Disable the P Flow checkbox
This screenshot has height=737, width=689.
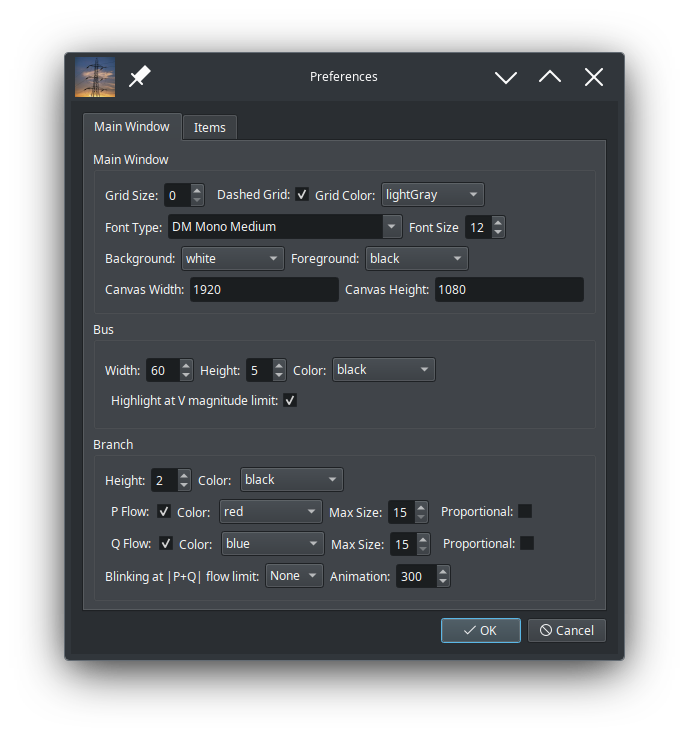(x=164, y=511)
